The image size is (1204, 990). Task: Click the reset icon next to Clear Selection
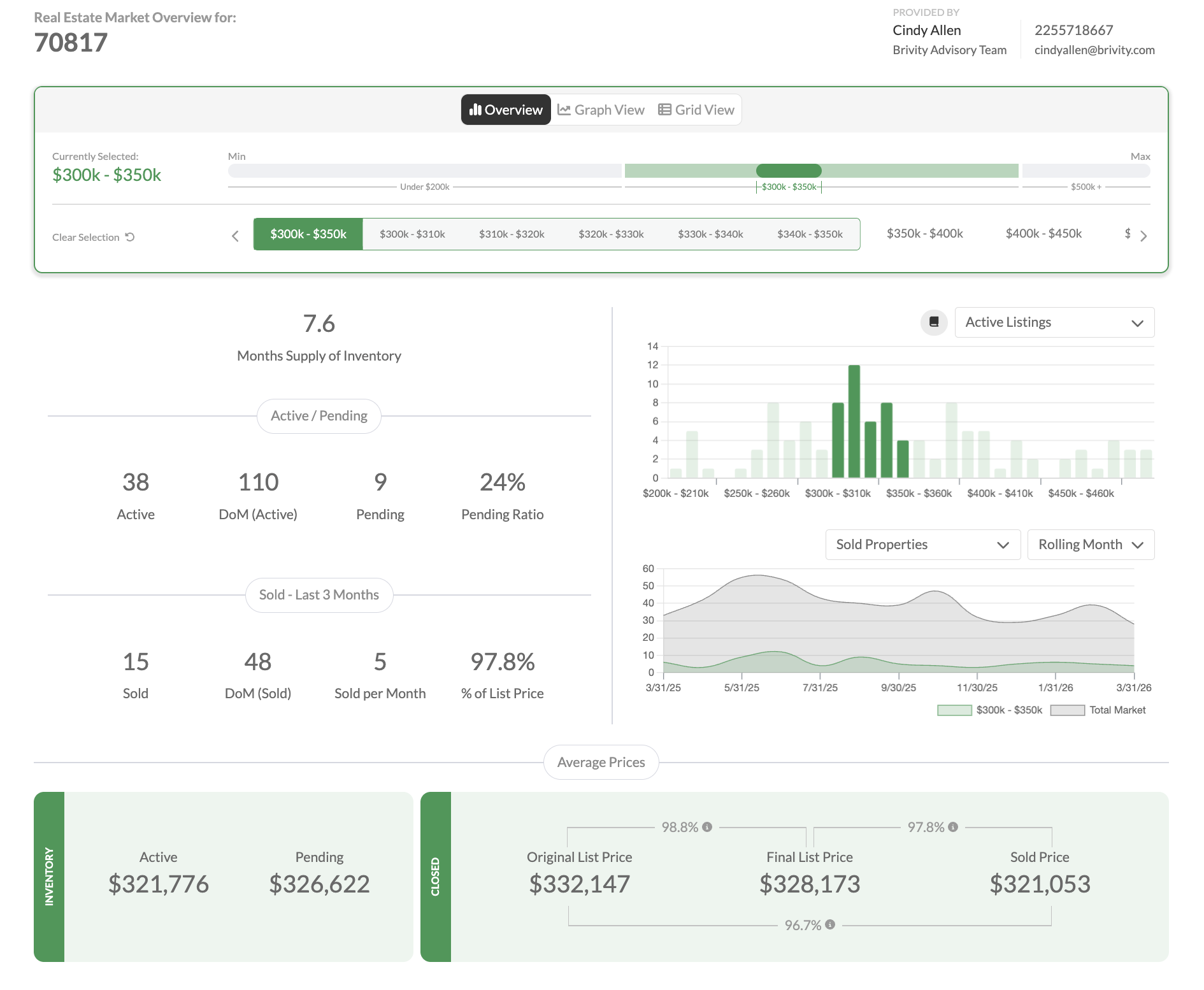pyautogui.click(x=130, y=237)
